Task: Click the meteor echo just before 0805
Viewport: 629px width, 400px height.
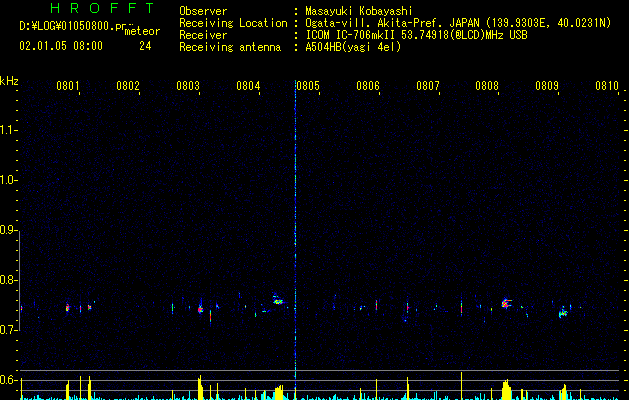Action: [x=278, y=300]
